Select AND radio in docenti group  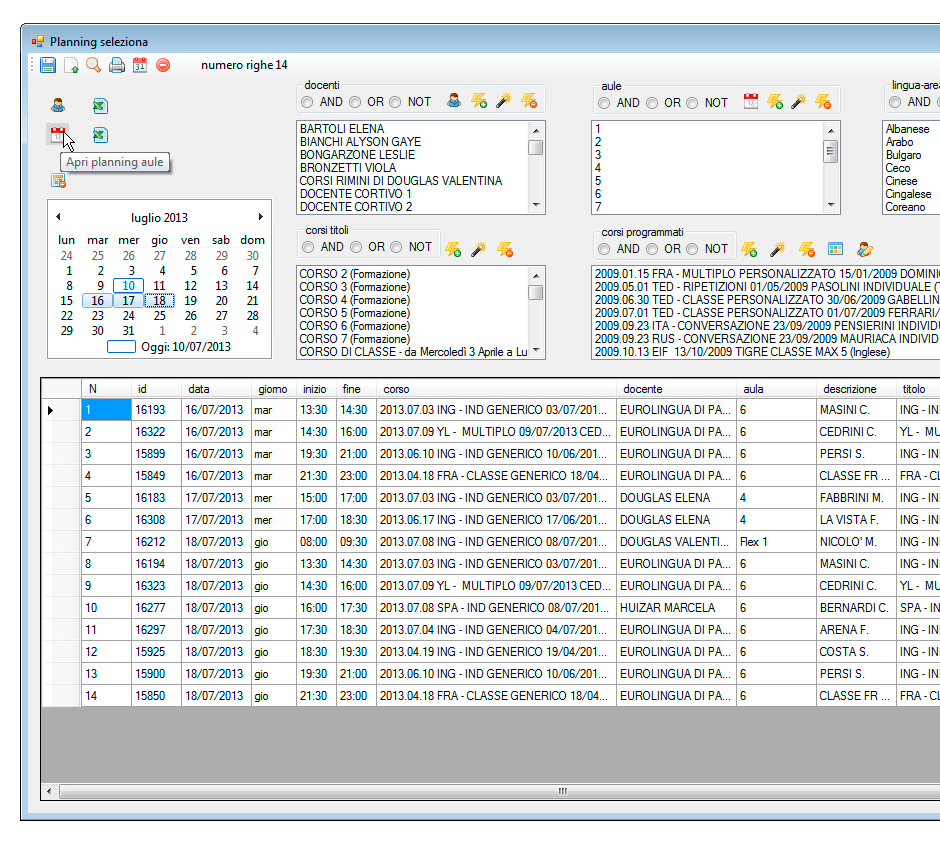point(308,102)
